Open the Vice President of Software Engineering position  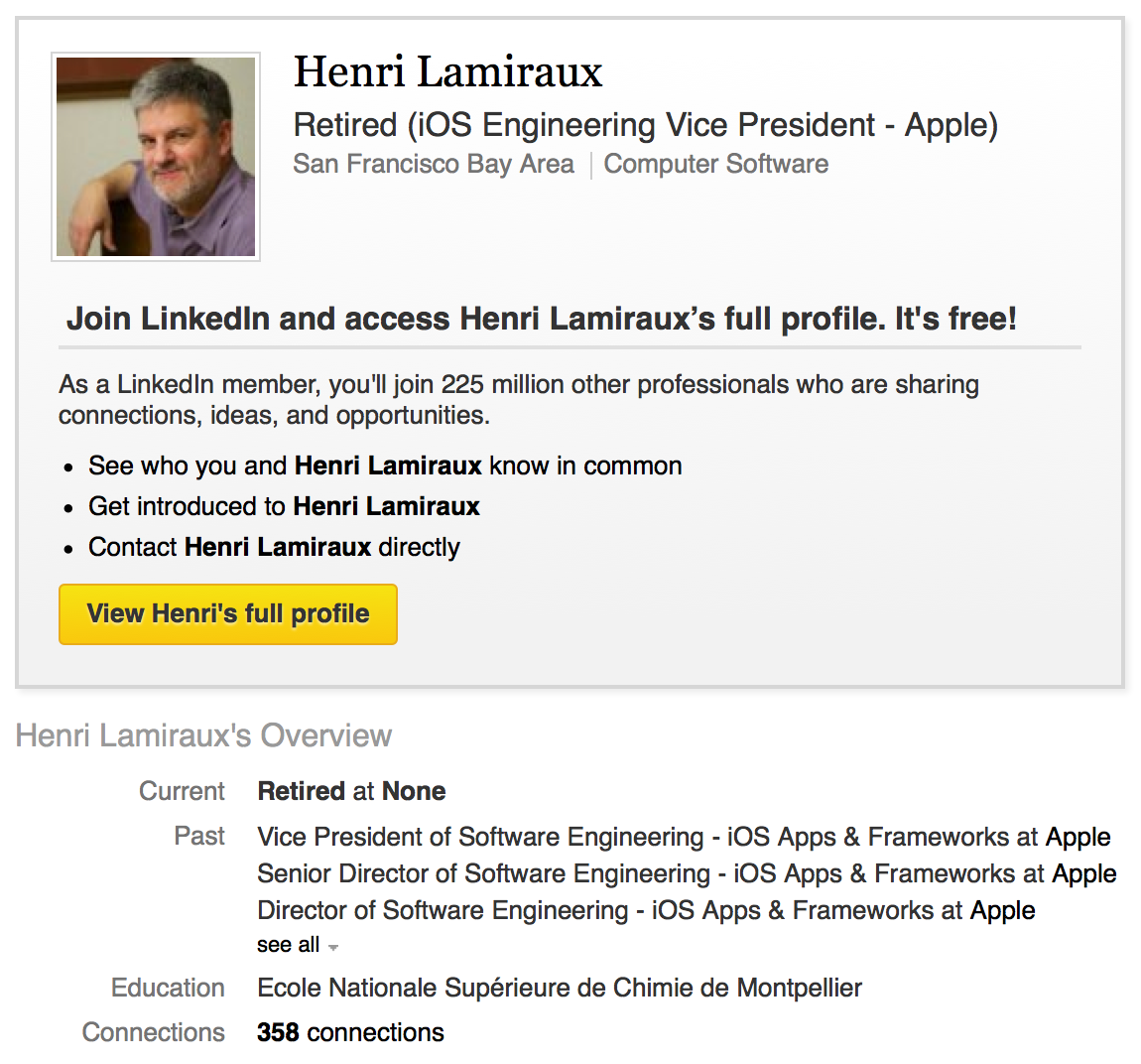480,837
